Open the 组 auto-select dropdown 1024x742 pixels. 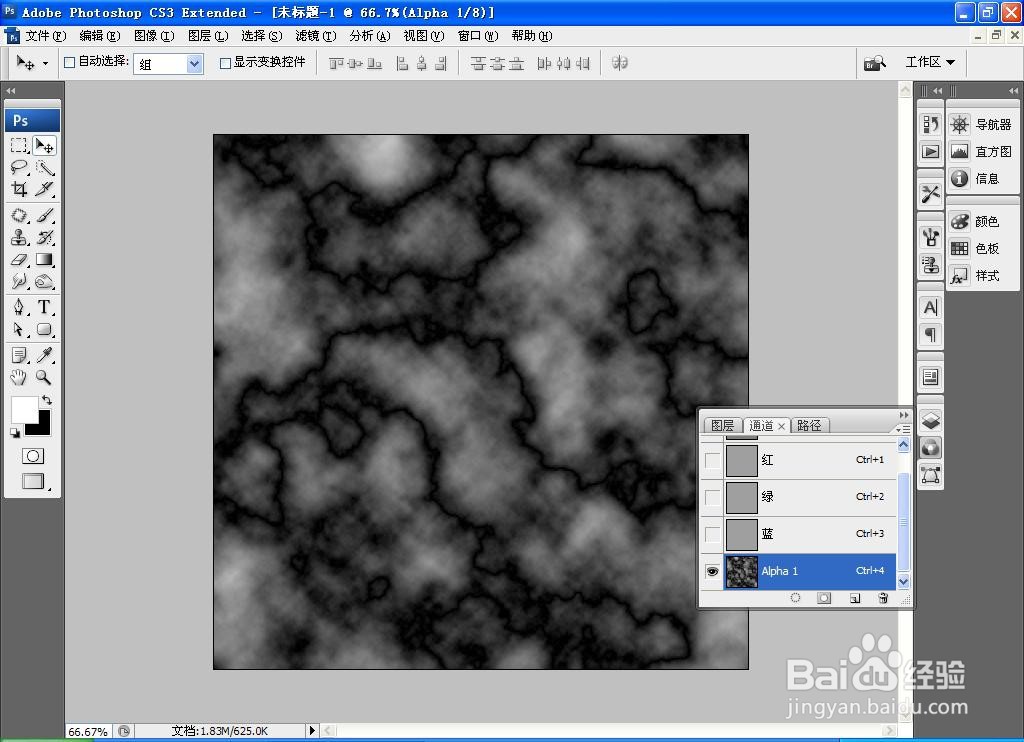(x=168, y=63)
